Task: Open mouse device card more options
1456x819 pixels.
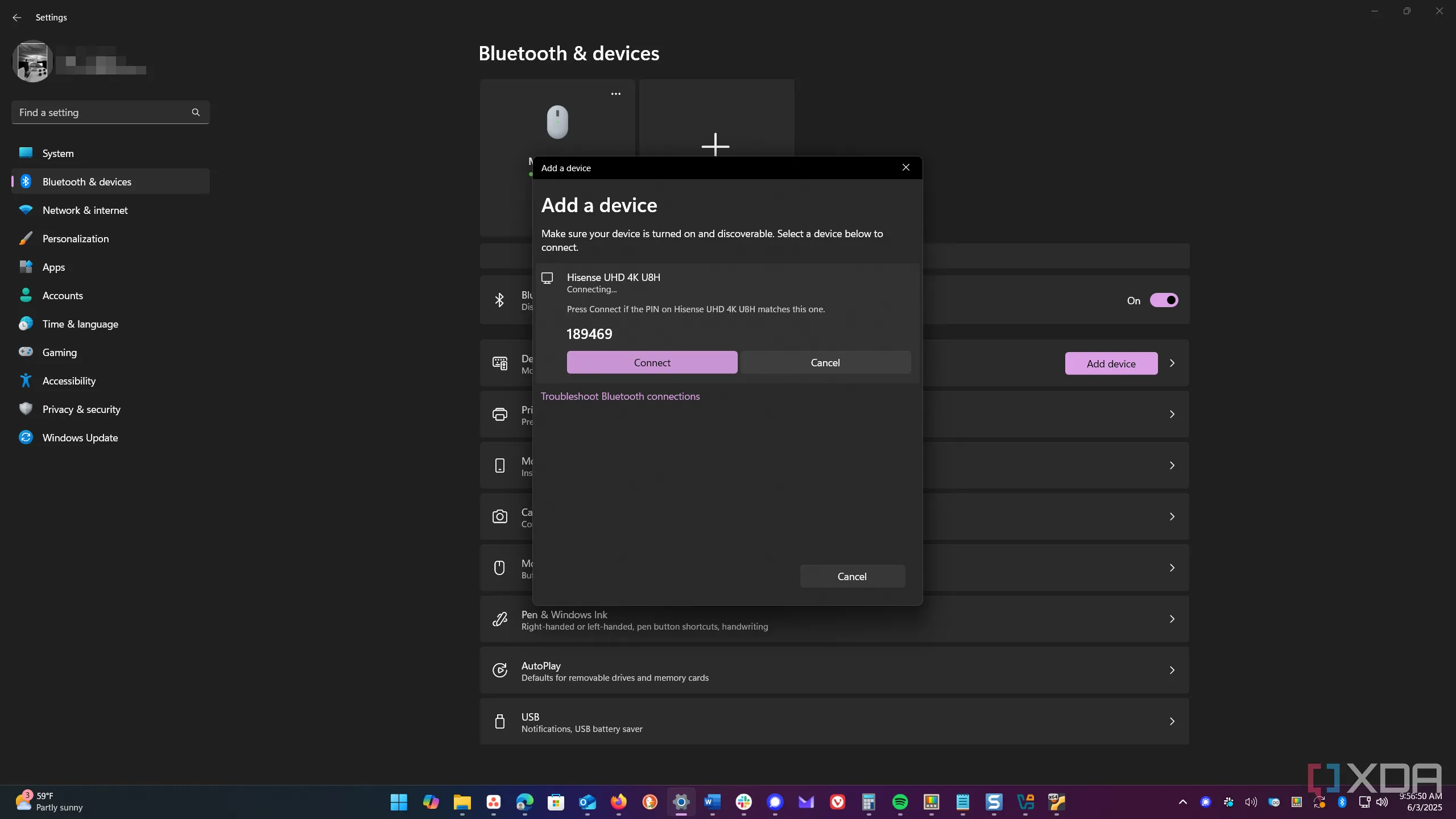Action: [x=615, y=94]
